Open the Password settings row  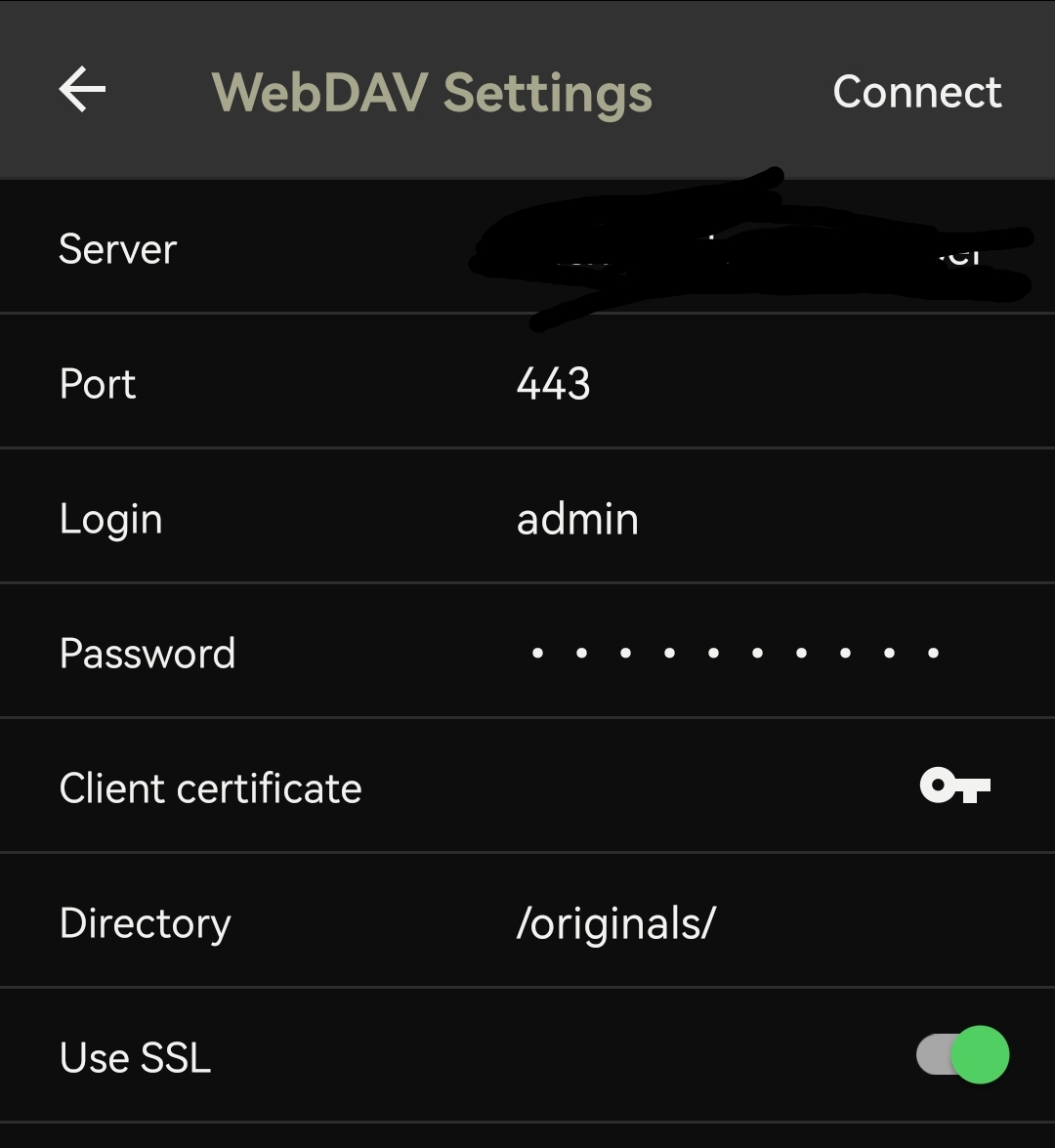293,652
